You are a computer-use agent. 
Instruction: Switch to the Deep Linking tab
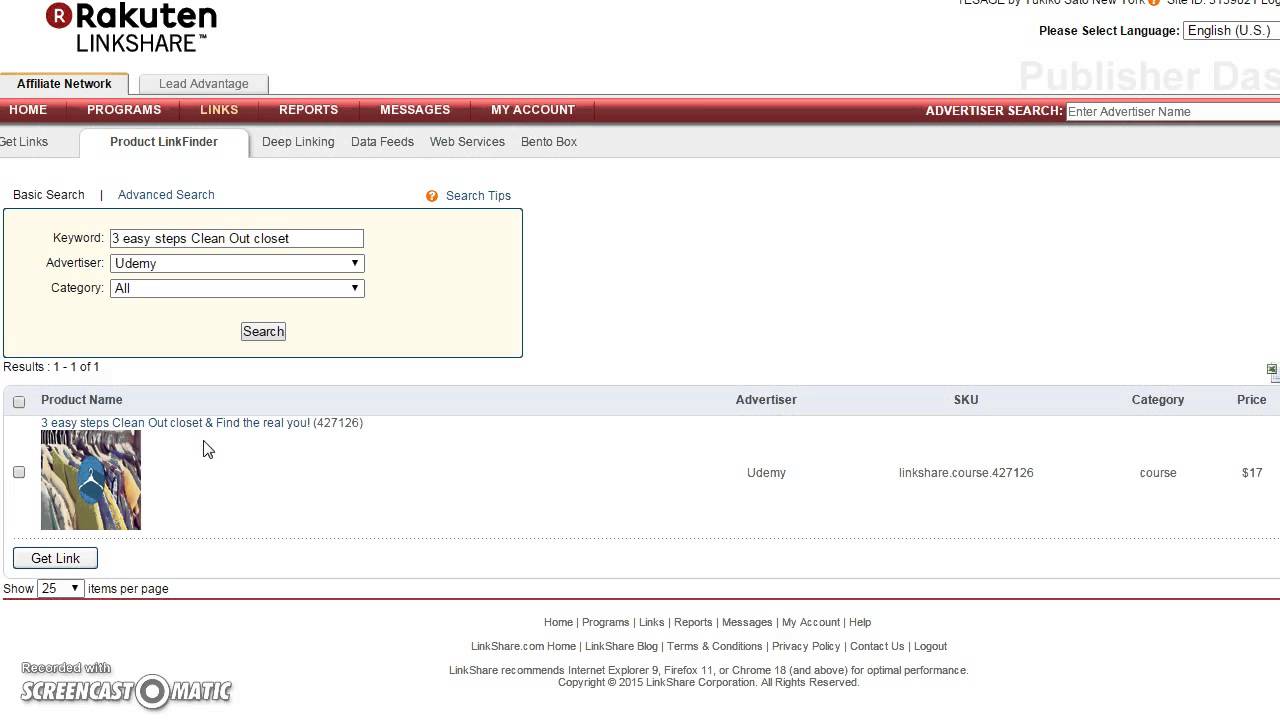298,141
